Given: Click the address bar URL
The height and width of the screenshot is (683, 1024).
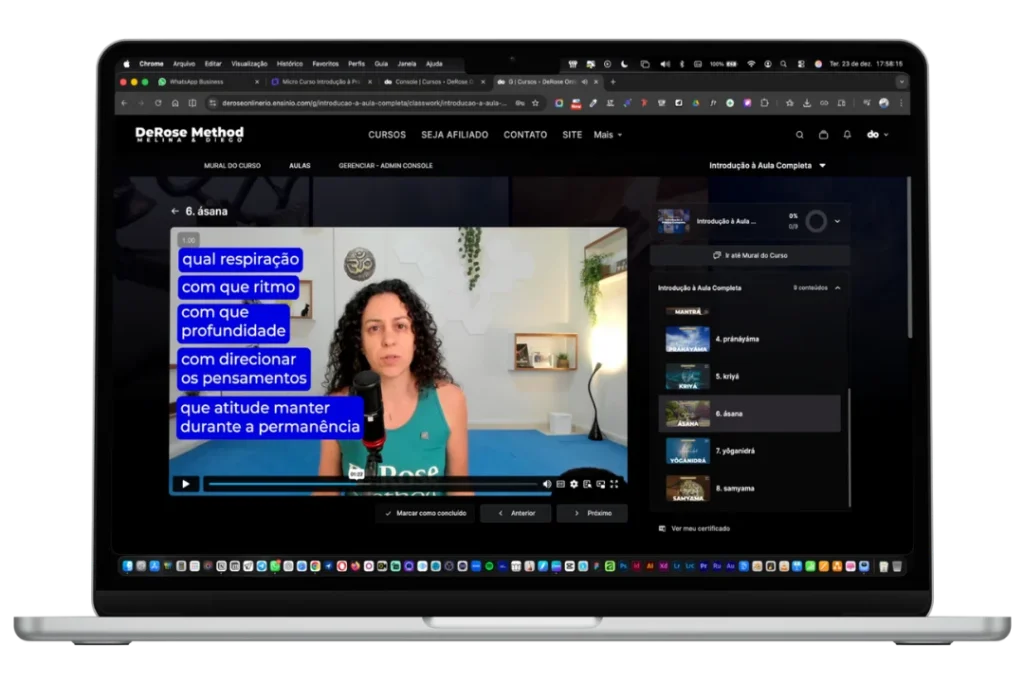Looking at the screenshot, I should [364, 103].
